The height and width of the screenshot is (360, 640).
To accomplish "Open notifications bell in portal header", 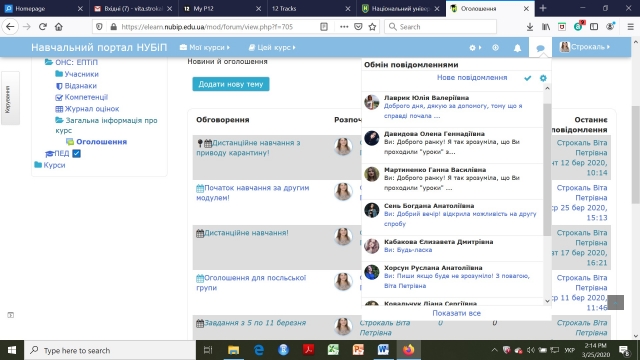I will click(518, 48).
